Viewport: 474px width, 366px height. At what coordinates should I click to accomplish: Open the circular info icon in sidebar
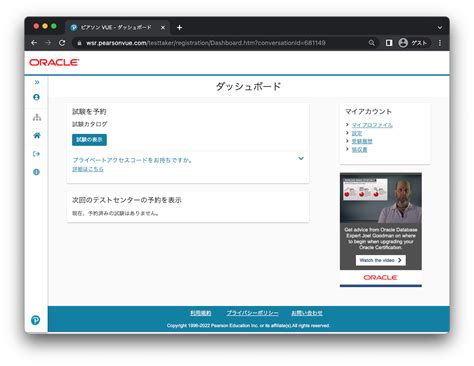37,172
